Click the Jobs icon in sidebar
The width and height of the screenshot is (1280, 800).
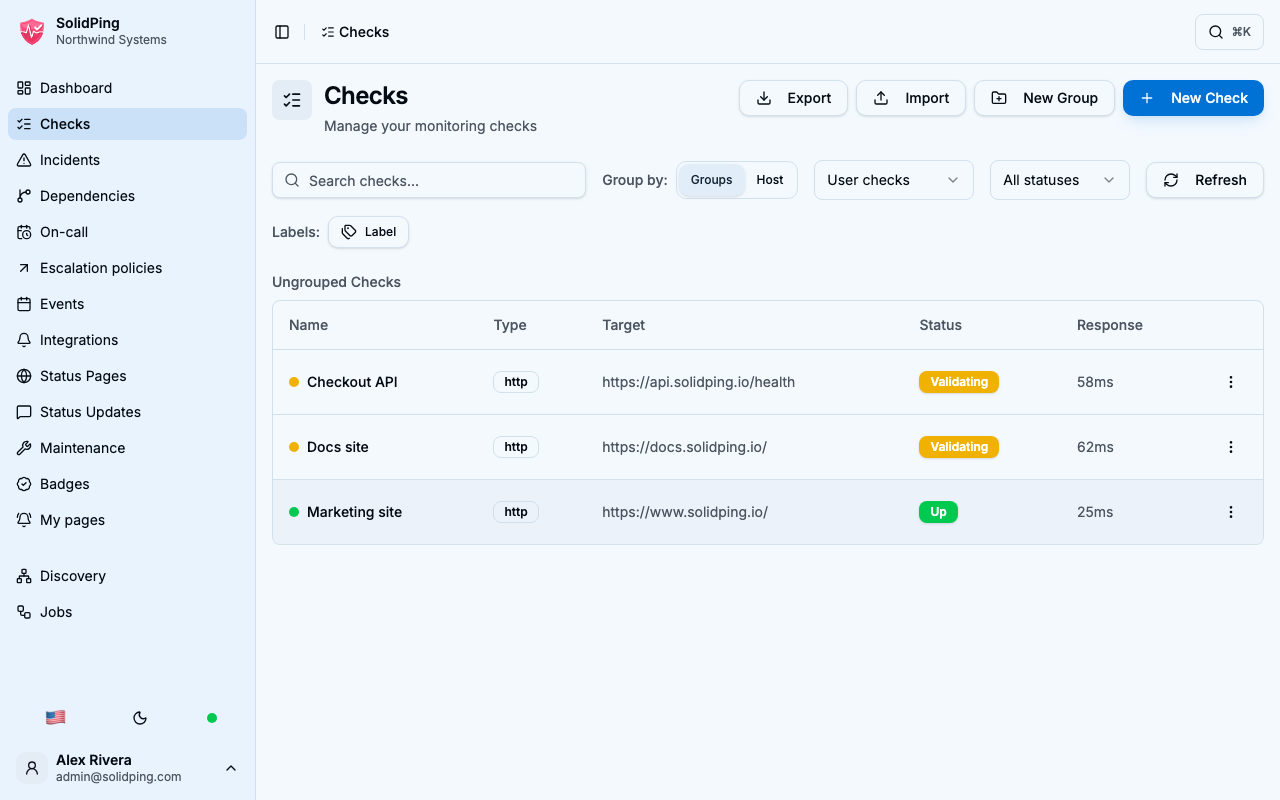coord(24,612)
